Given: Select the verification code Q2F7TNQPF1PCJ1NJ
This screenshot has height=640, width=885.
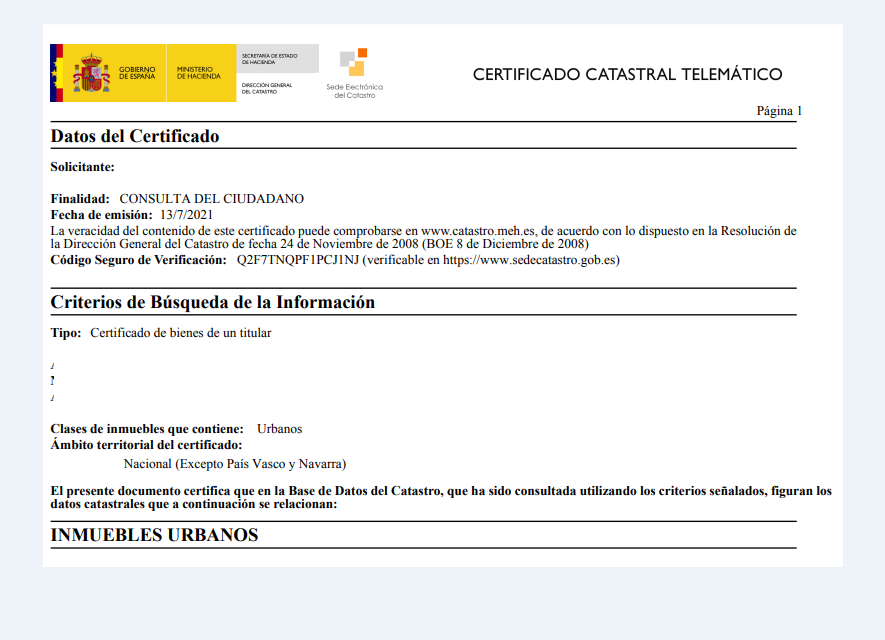Looking at the screenshot, I should point(296,260).
